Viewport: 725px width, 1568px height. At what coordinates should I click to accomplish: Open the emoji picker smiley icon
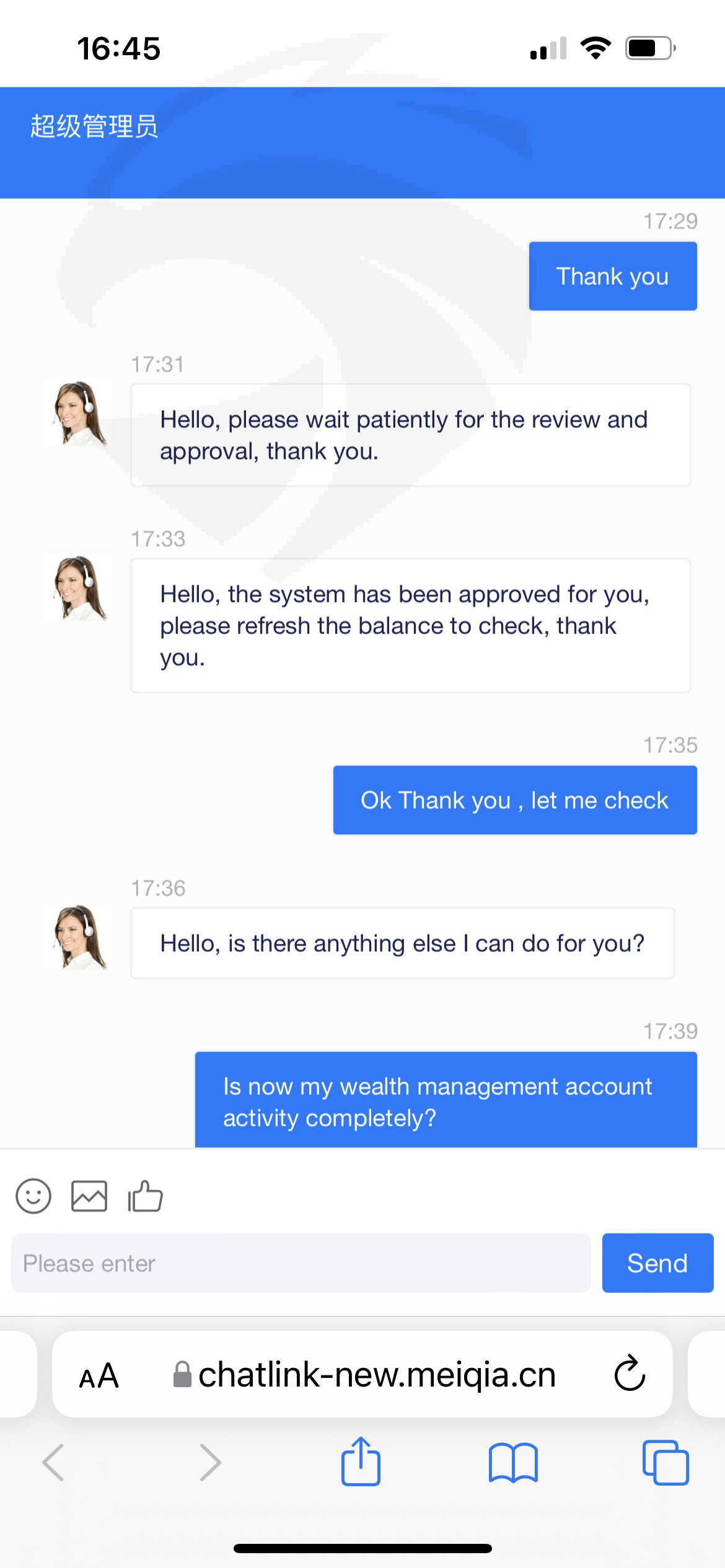click(33, 1196)
